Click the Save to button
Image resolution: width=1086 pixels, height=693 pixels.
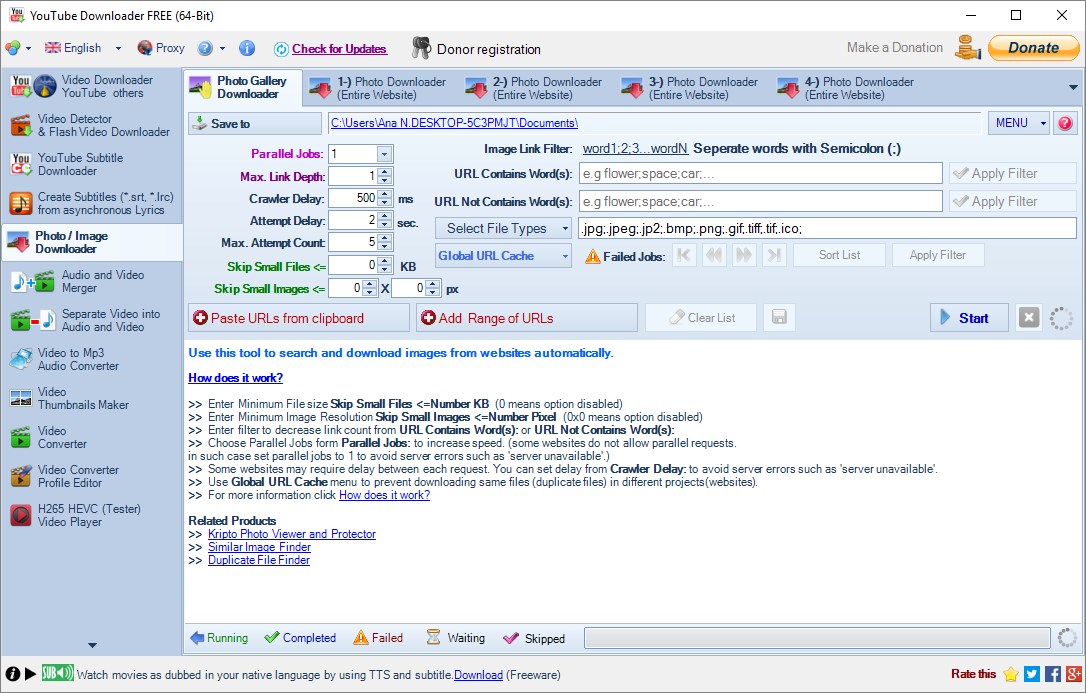(255, 123)
